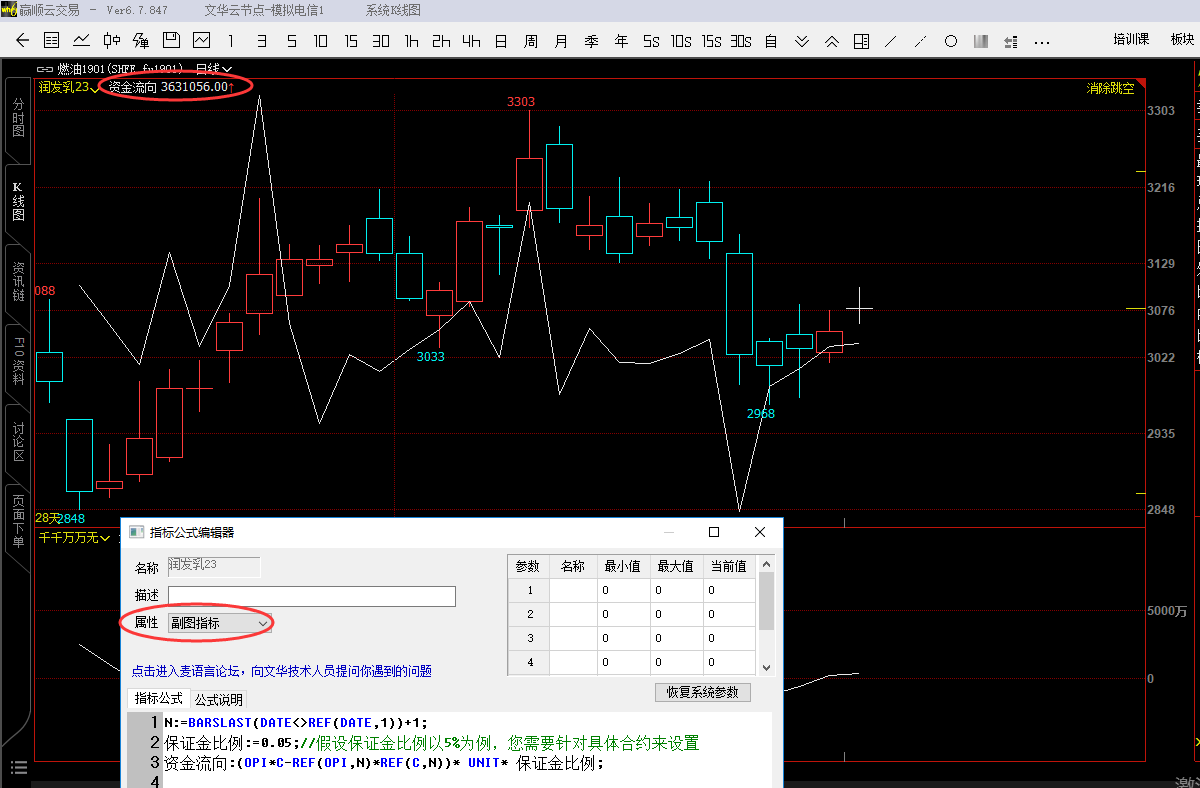Click the 恢复系统参数 button
1200x788 pixels.
702,692
